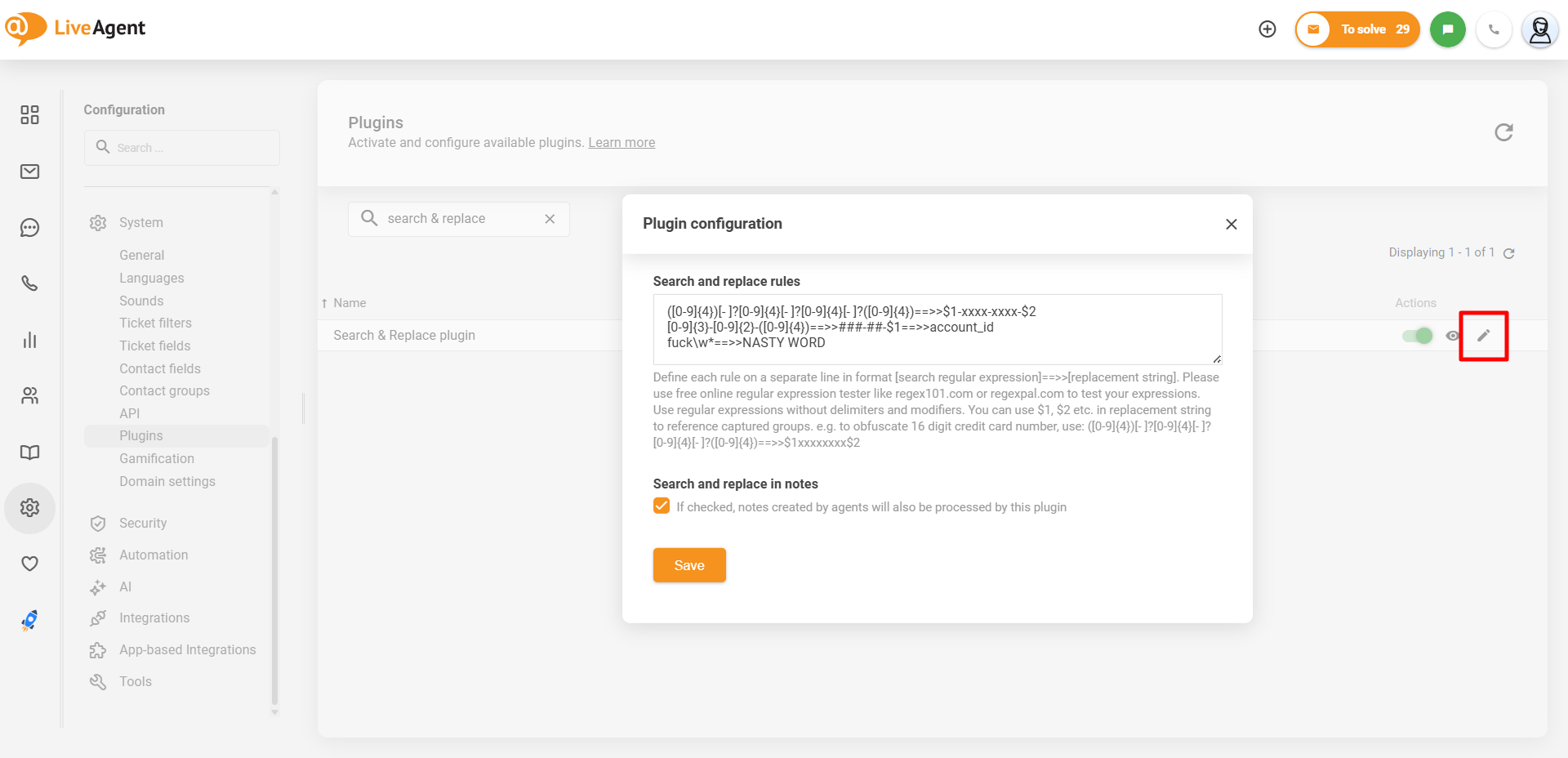
Task: Click the green chat status button
Action: pyautogui.click(x=1447, y=29)
